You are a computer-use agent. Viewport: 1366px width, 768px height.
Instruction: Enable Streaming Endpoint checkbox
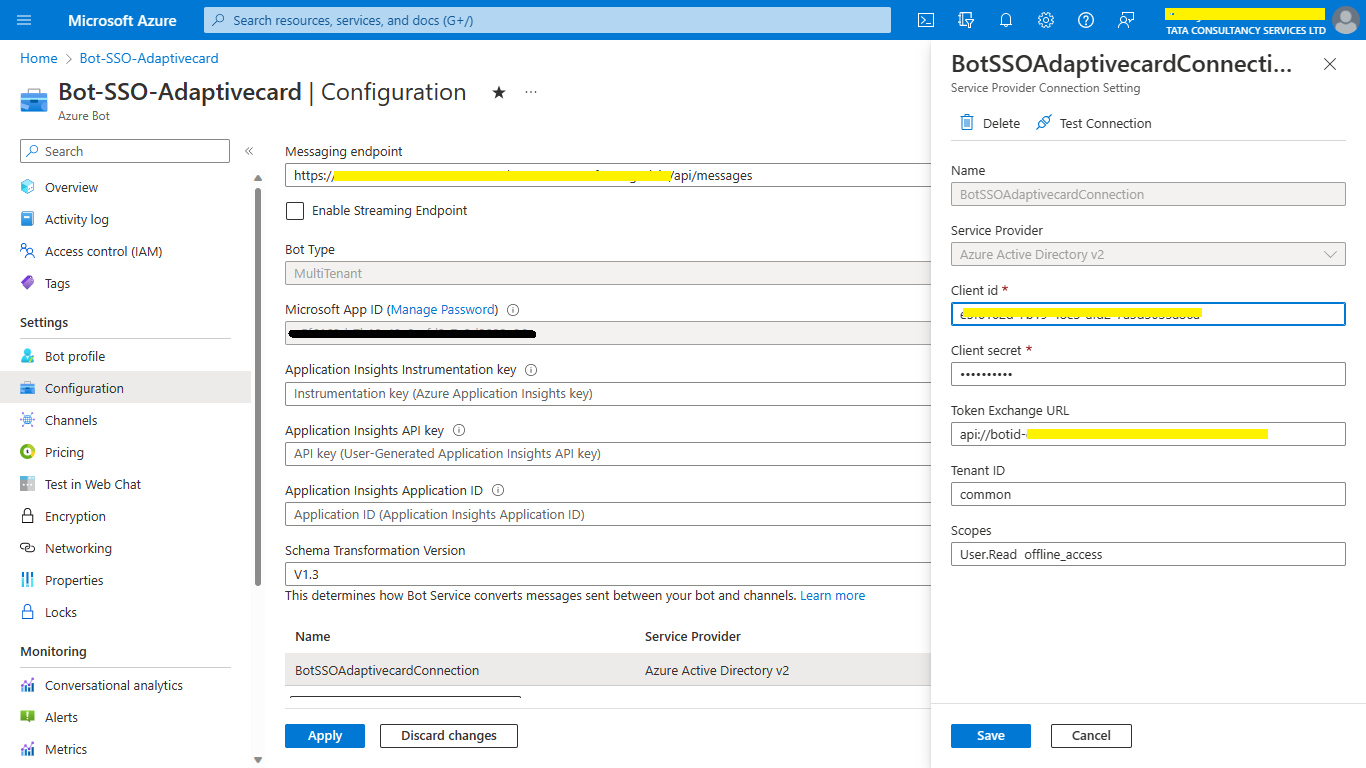295,211
